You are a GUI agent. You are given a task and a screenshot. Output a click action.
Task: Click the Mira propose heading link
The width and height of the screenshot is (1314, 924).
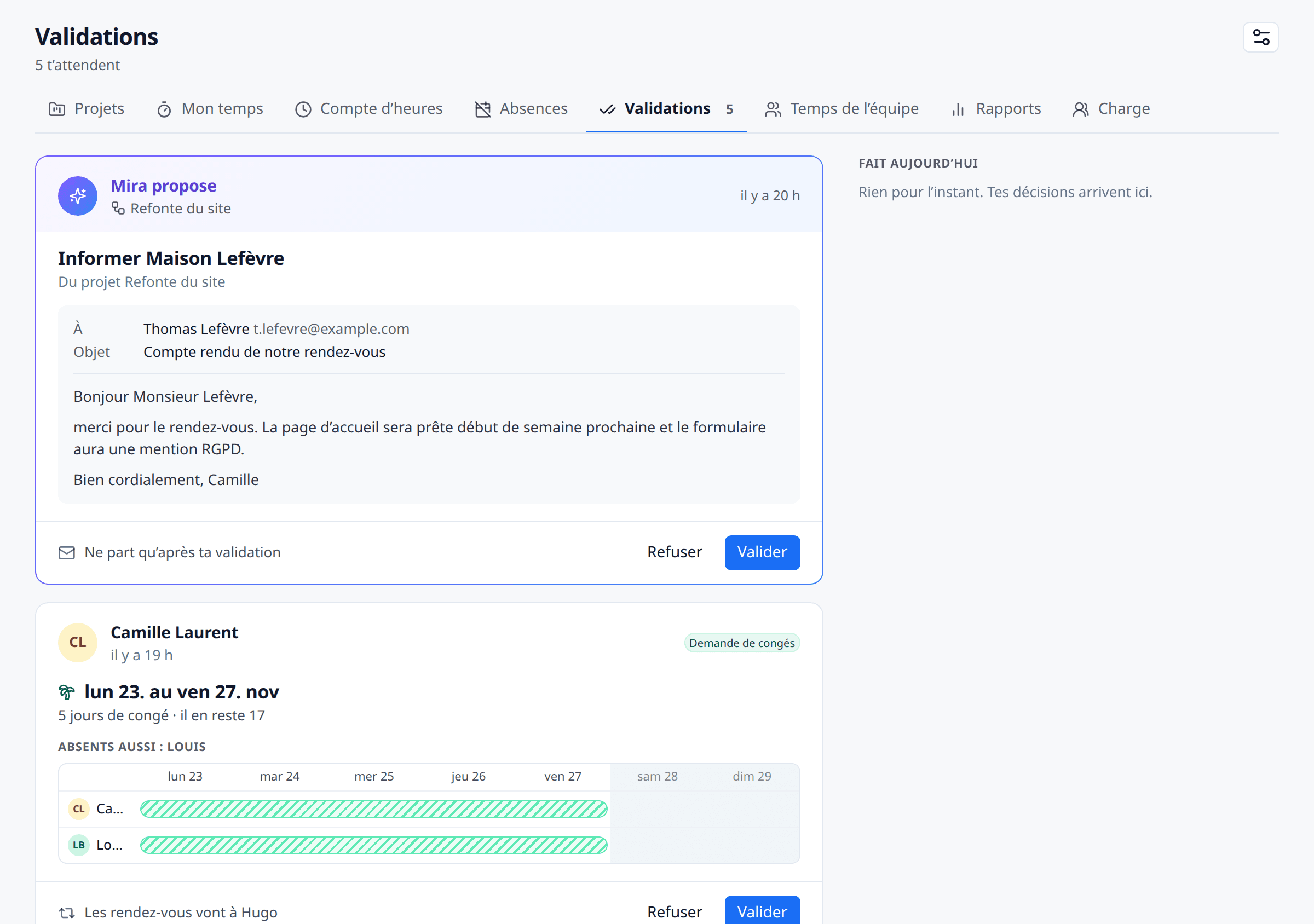click(x=164, y=186)
